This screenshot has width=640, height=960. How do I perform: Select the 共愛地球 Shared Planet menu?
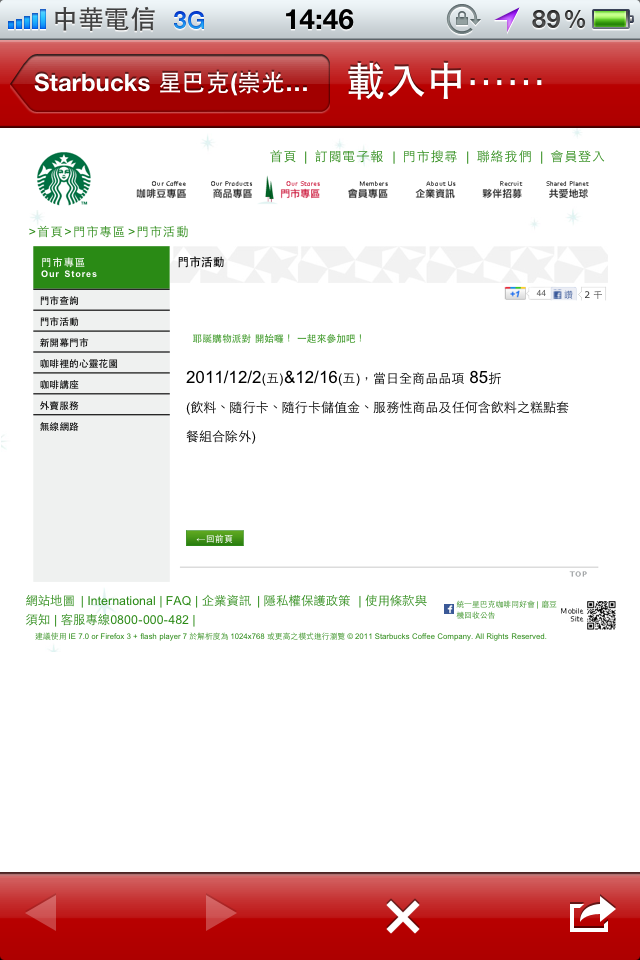pyautogui.click(x=568, y=189)
